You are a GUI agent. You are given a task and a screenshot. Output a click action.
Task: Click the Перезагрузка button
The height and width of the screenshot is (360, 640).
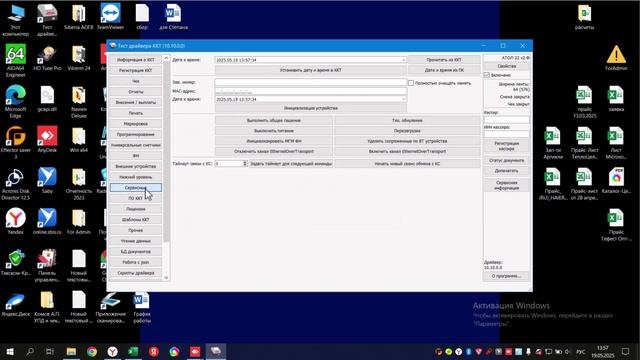point(407,131)
